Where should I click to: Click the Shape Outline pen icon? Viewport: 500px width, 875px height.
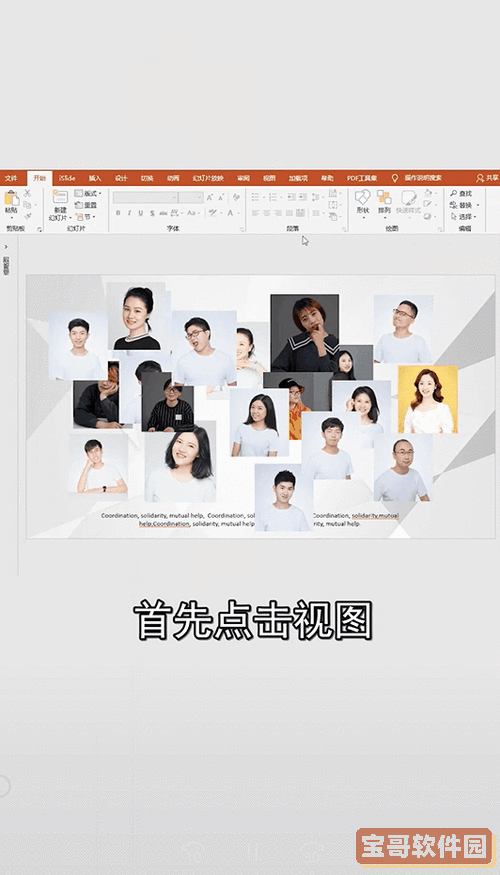click(429, 204)
